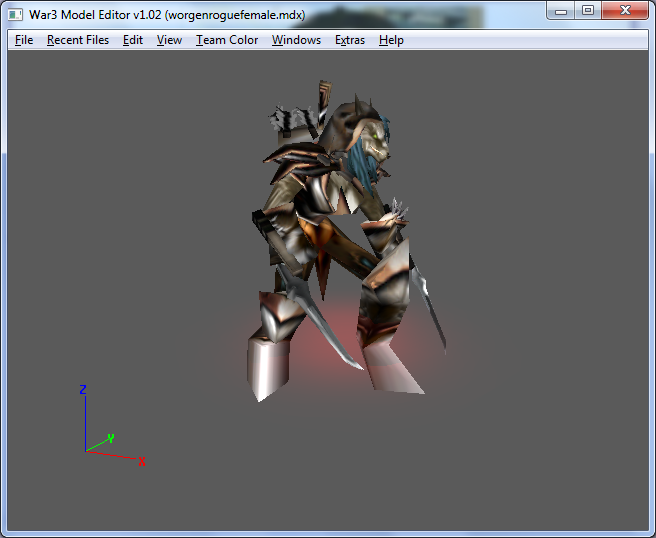This screenshot has height=538, width=656.
Task: Open the Recent Files menu
Action: click(x=78, y=40)
